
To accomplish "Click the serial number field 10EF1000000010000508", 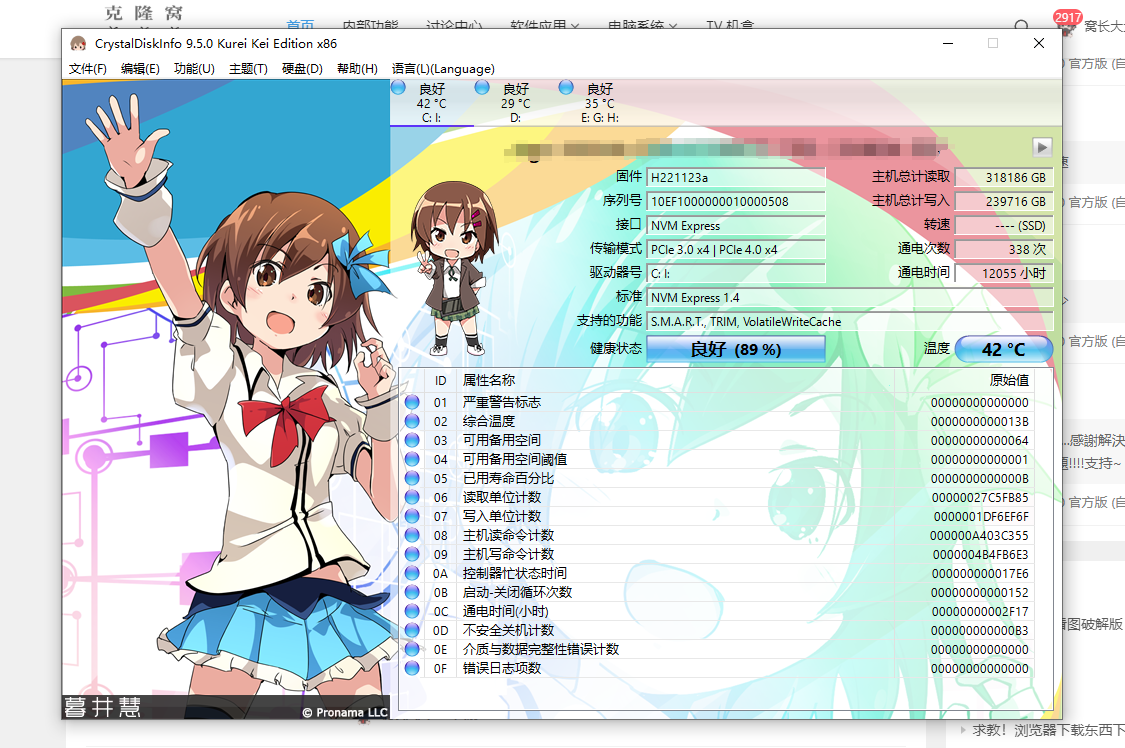I will click(735, 202).
